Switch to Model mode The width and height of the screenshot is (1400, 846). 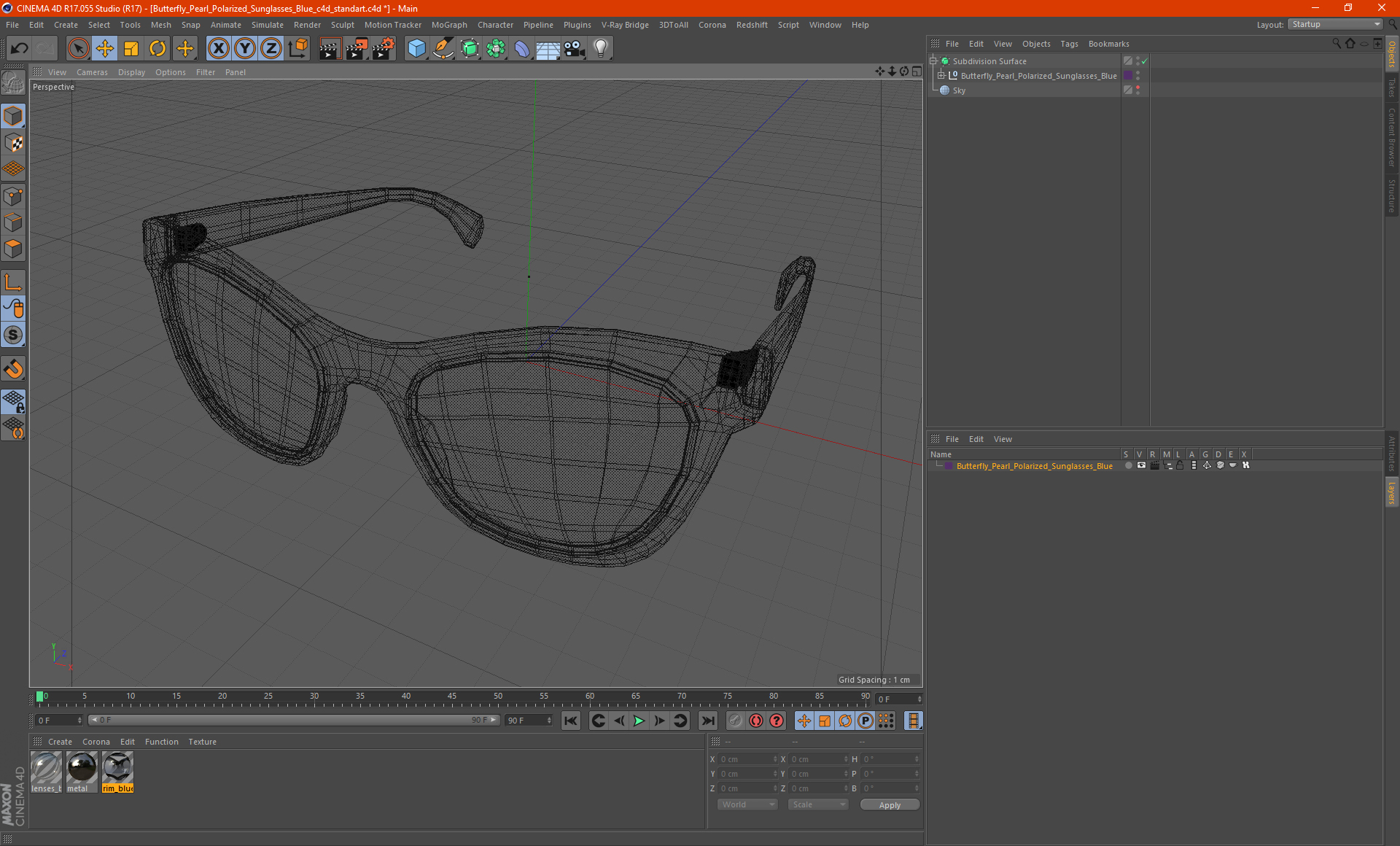[13, 117]
